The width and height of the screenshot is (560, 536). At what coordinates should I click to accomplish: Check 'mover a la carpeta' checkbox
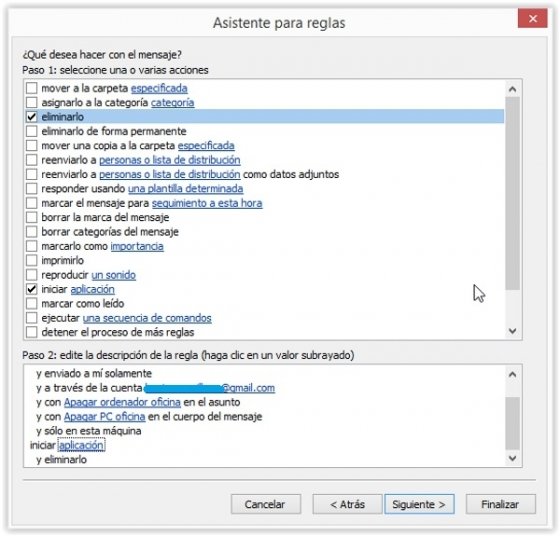pyautogui.click(x=31, y=88)
